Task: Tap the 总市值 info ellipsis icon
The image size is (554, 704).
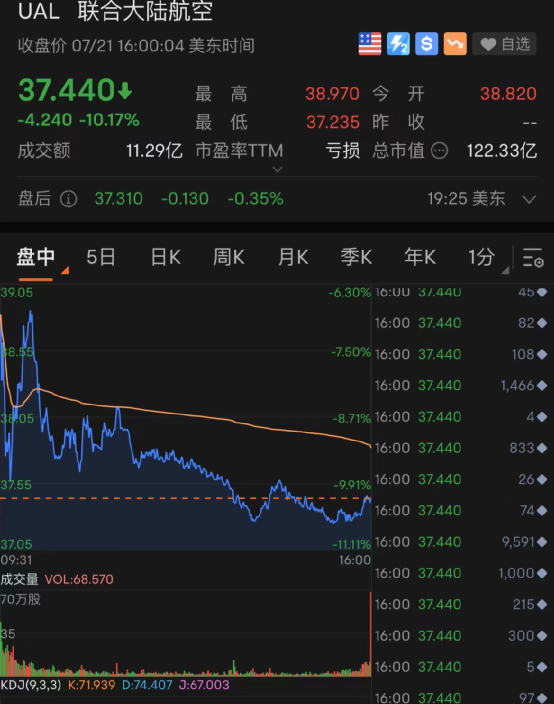Action: click(440, 151)
